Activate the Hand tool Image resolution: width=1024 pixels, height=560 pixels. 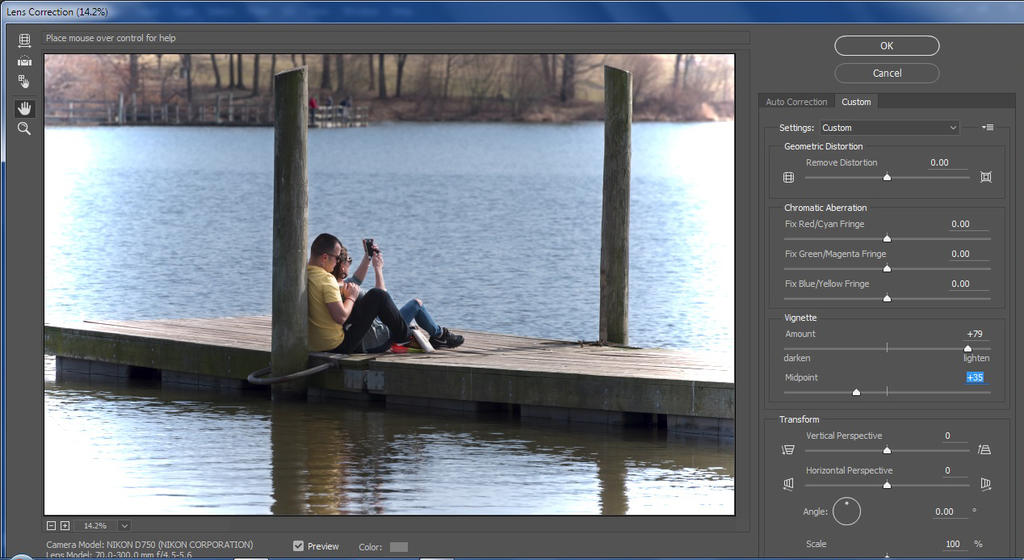click(x=25, y=108)
